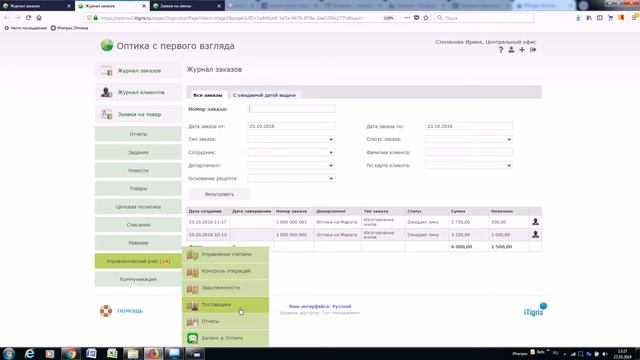Image resolution: width=640 pixels, height=360 pixels.
Task: Select Задолженности in the submenu
Action: [x=225, y=288]
